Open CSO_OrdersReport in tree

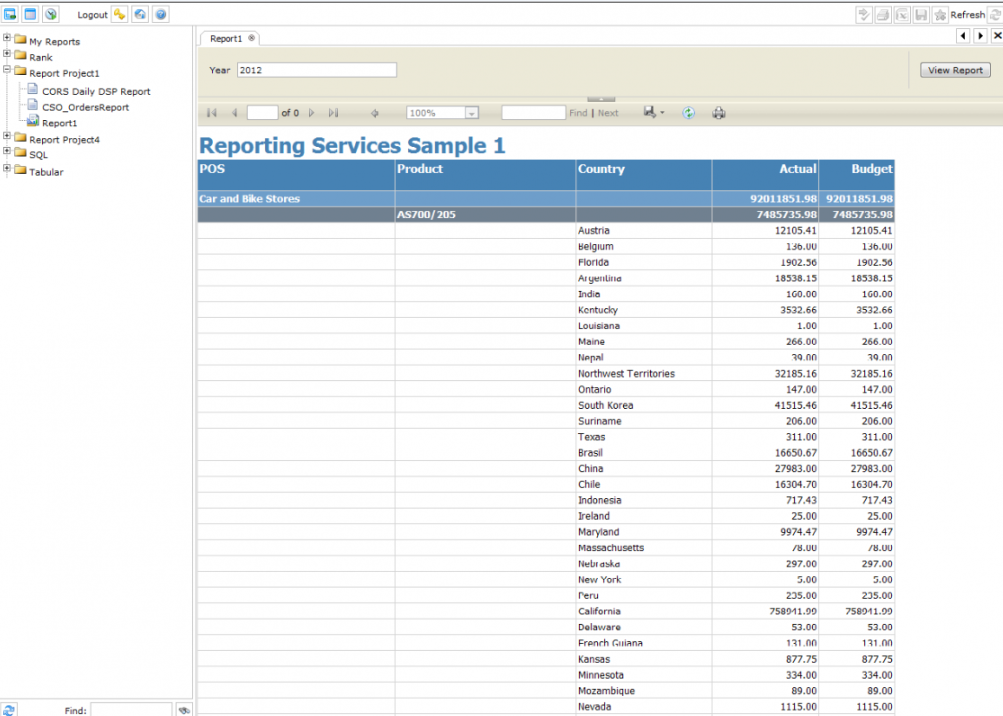(x=86, y=107)
